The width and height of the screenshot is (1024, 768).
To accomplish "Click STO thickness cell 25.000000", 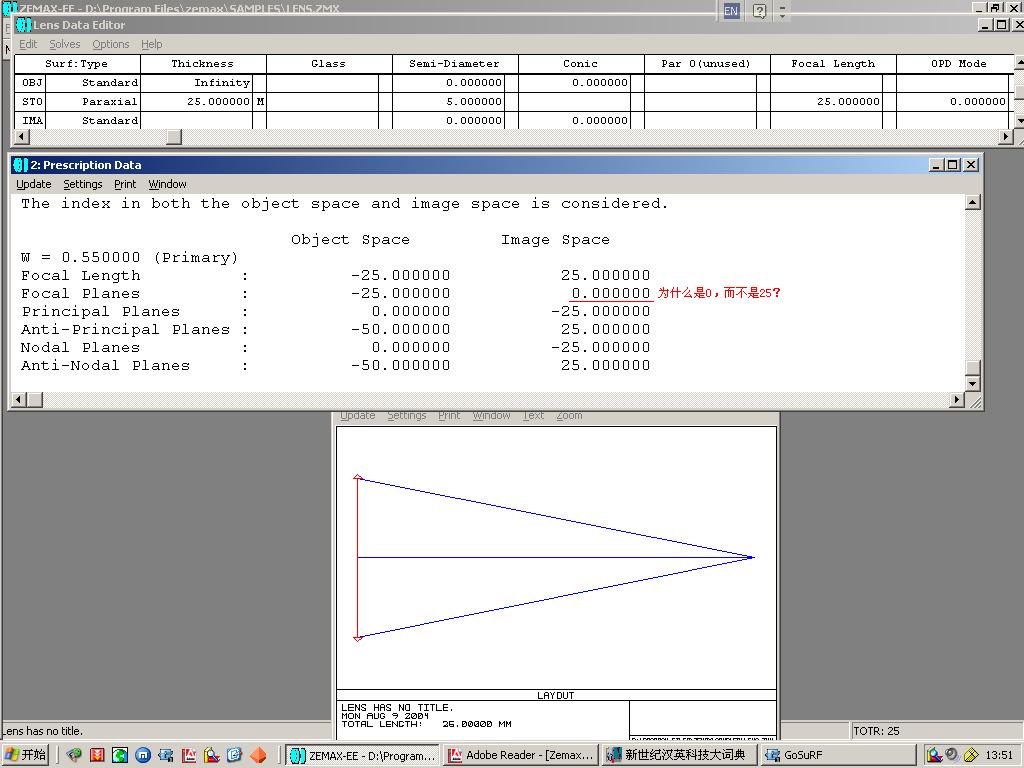I will 197,101.
